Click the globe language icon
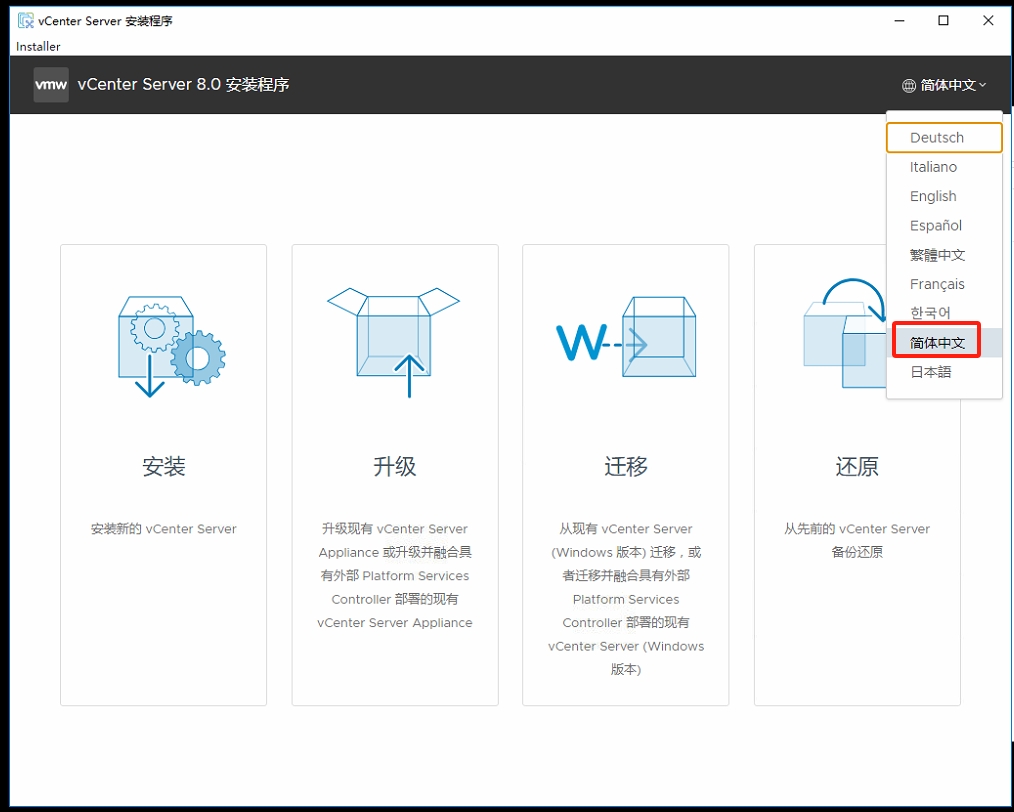Screen dimensions: 1014x812 (x=909, y=85)
